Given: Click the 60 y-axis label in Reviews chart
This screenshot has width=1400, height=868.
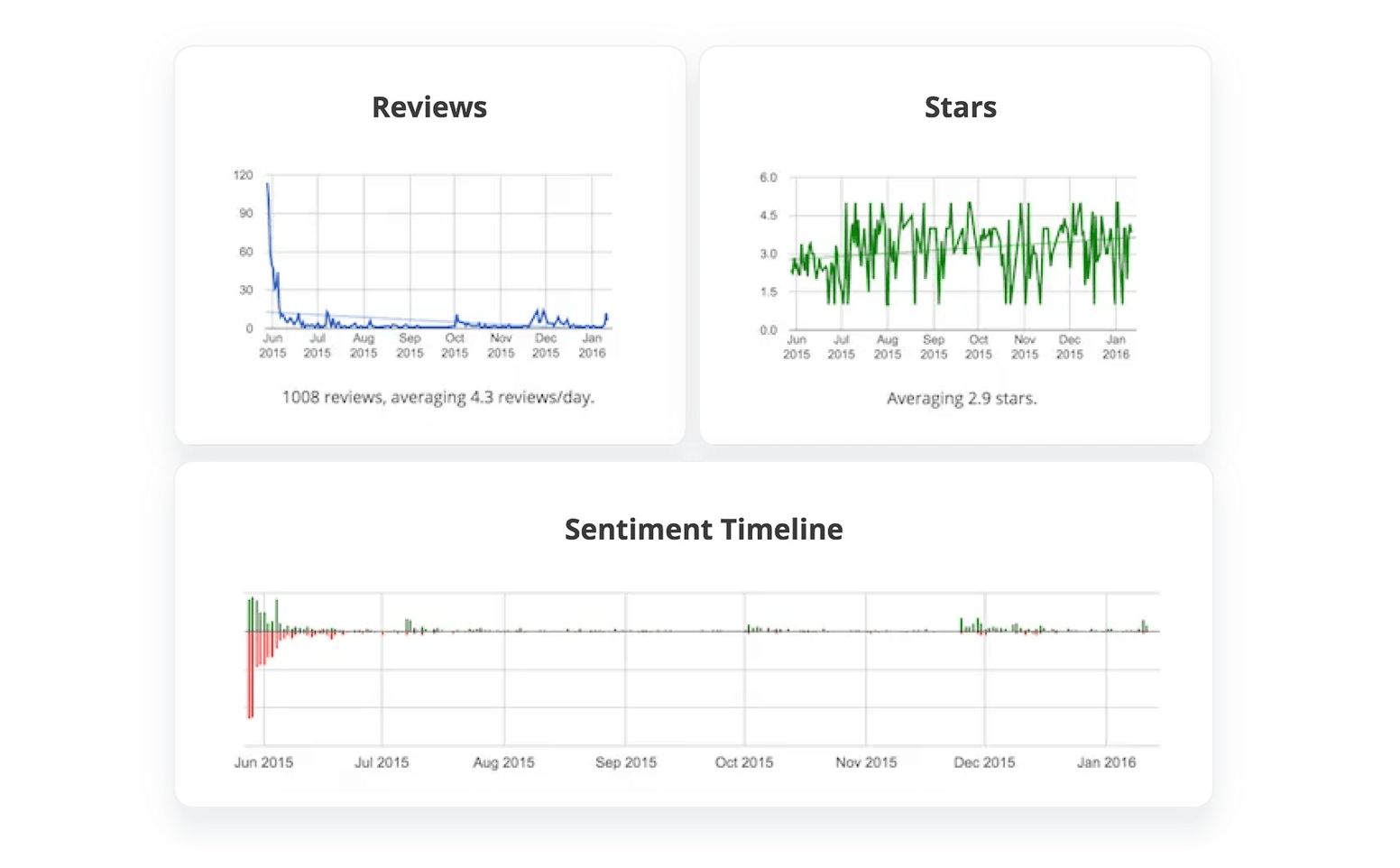Looking at the screenshot, I should pos(246,252).
